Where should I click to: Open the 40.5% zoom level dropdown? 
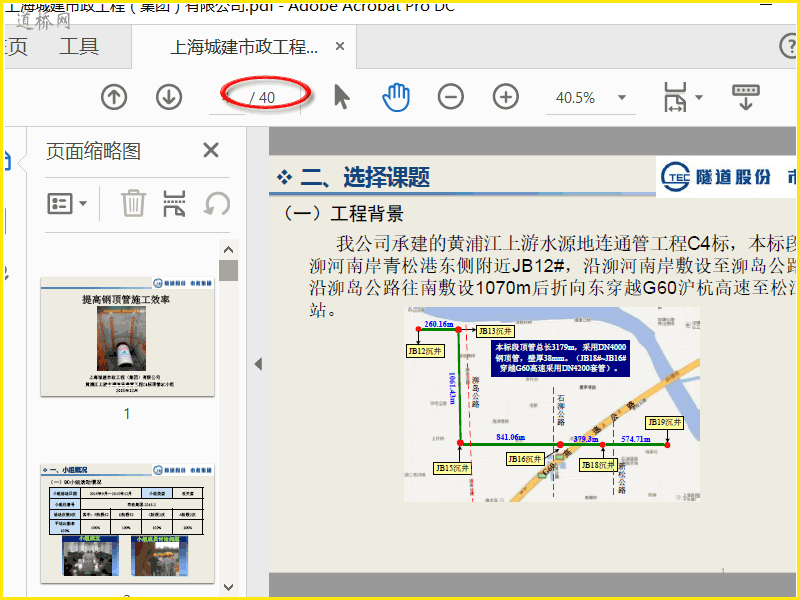click(621, 97)
